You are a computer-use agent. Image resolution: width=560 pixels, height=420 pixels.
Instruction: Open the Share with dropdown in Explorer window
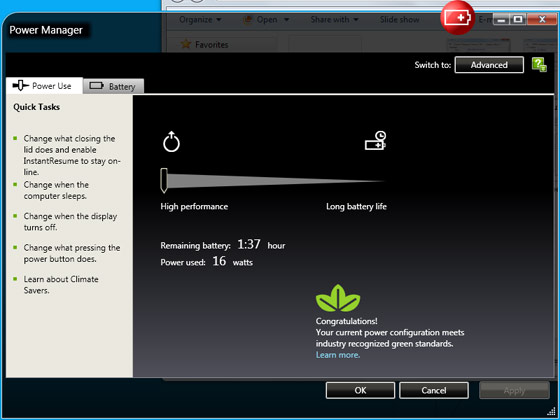334,20
